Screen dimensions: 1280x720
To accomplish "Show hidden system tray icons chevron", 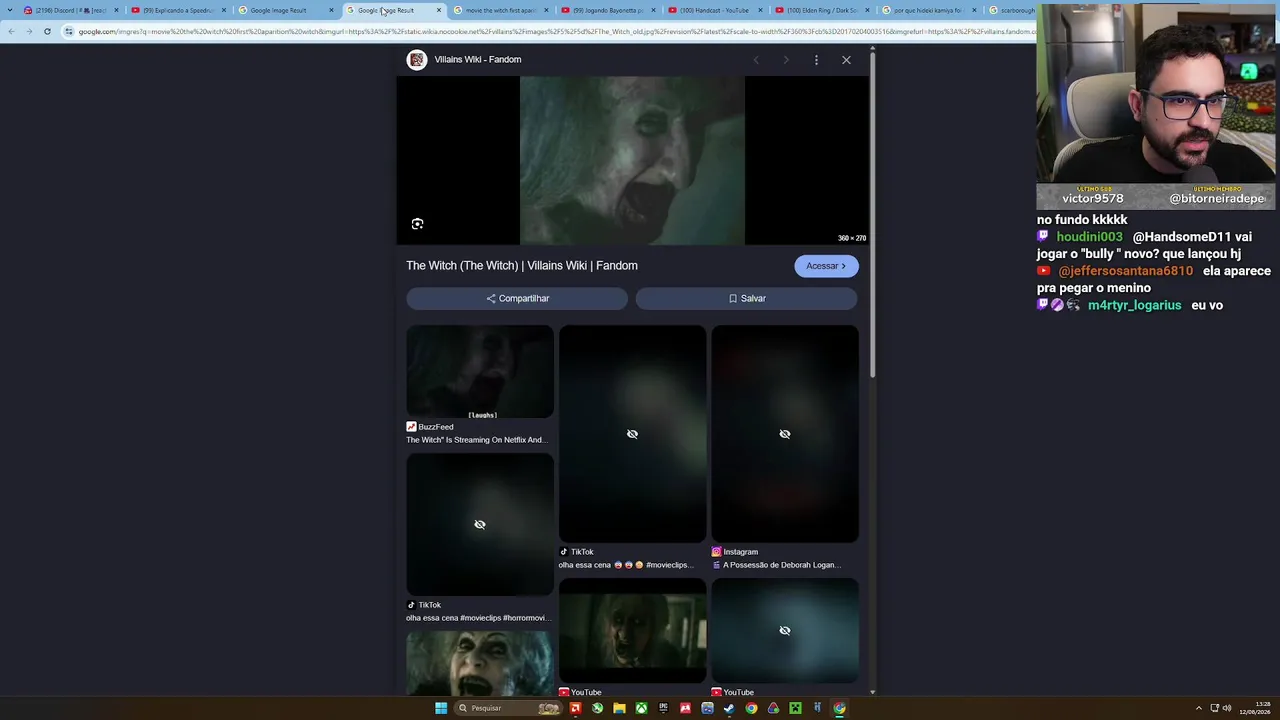I will coord(1199,708).
